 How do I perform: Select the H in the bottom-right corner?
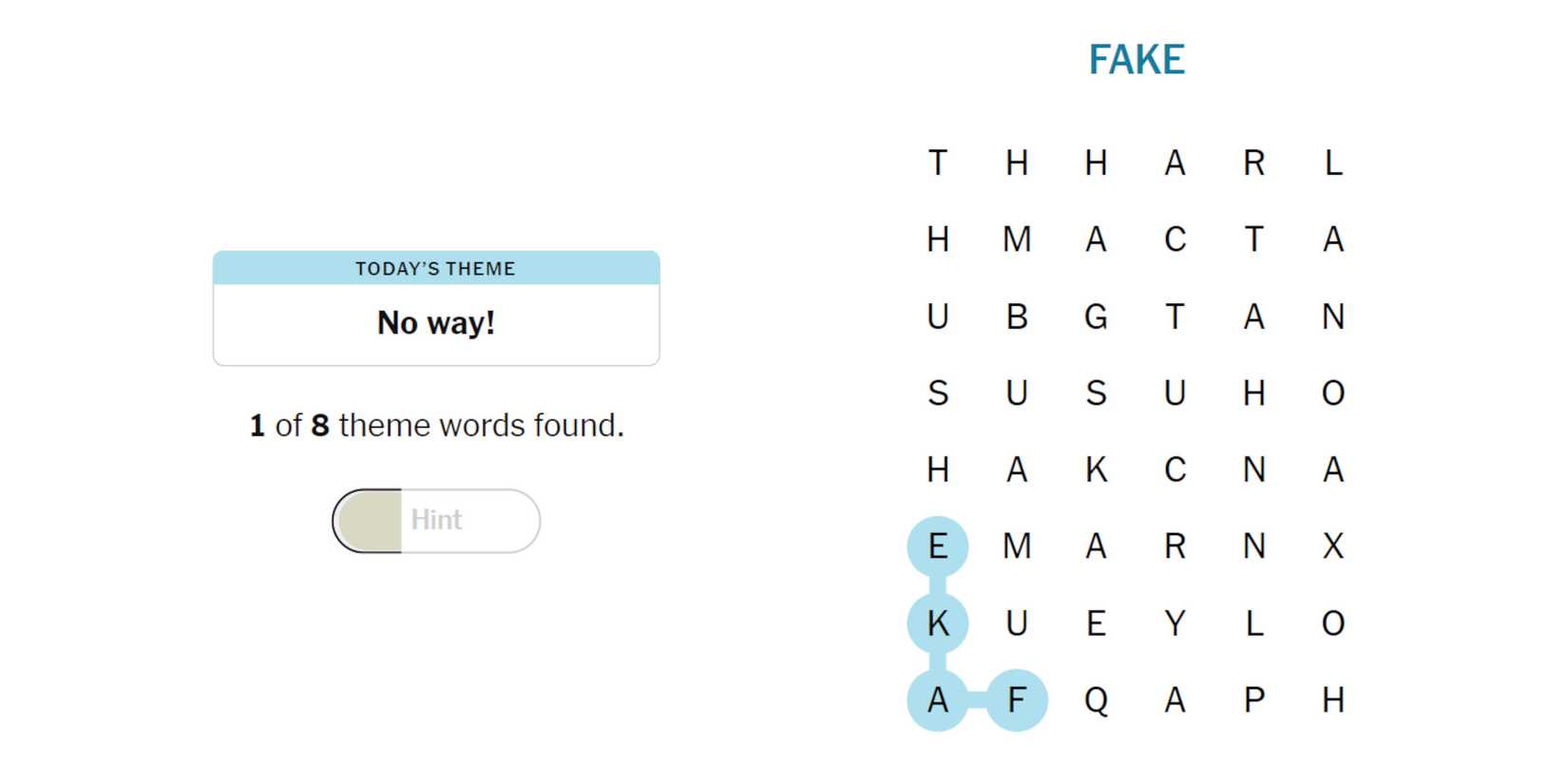(x=1333, y=700)
